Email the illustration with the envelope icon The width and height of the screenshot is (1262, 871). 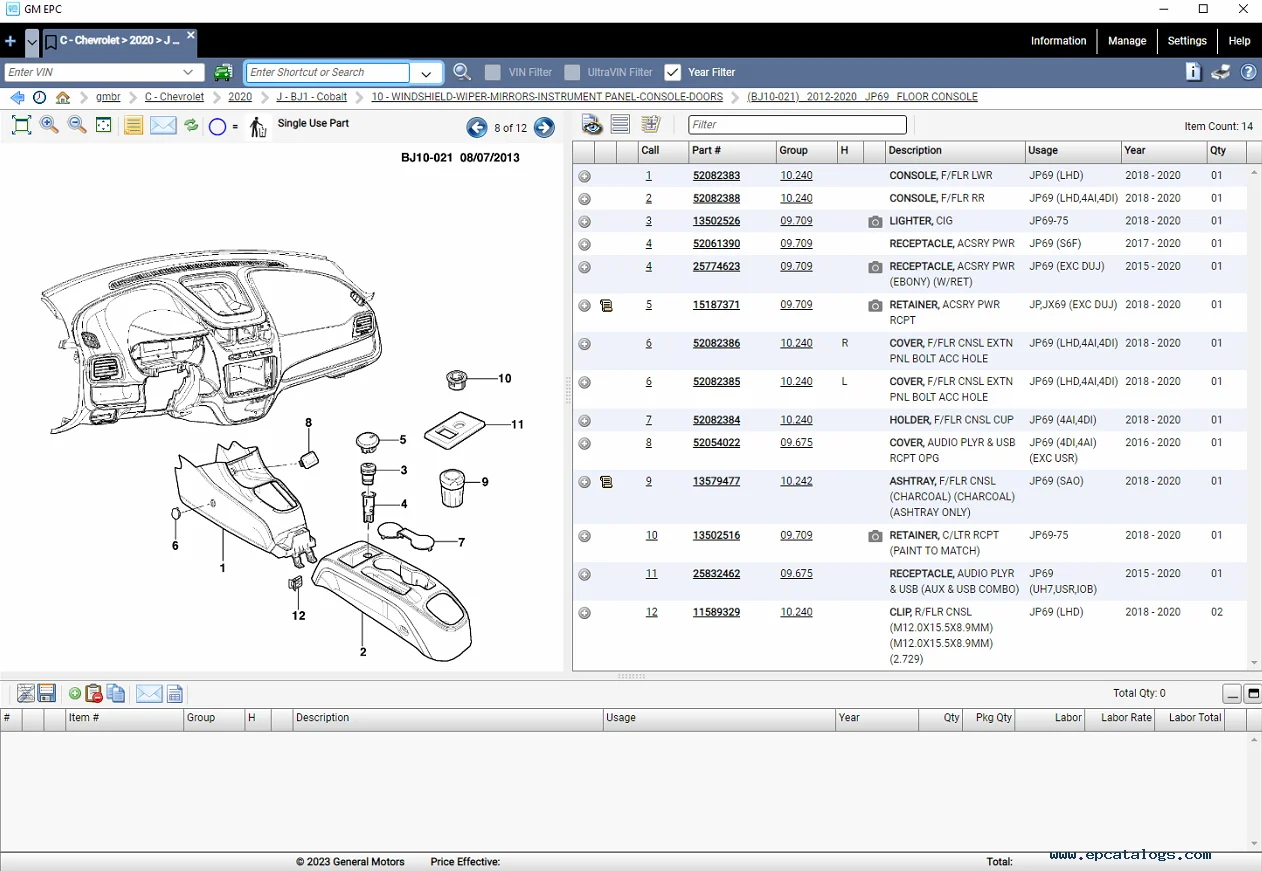[163, 125]
